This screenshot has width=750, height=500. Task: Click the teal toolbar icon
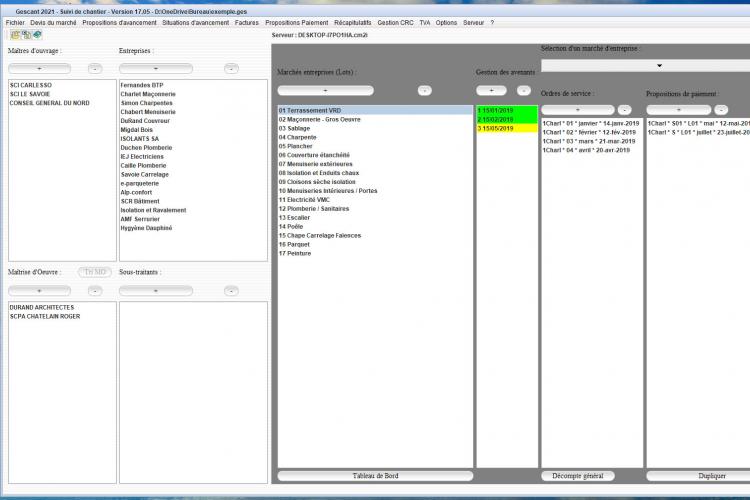37,35
